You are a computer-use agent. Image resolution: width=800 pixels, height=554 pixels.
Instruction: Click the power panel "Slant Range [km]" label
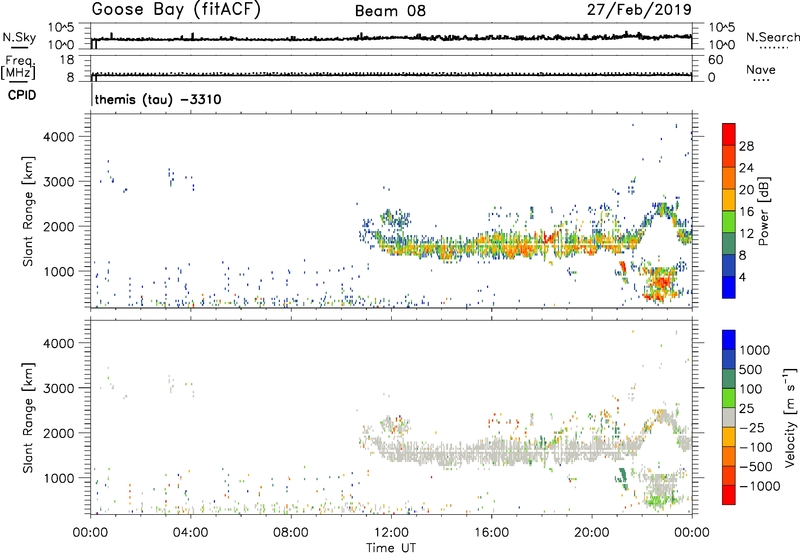click(29, 211)
